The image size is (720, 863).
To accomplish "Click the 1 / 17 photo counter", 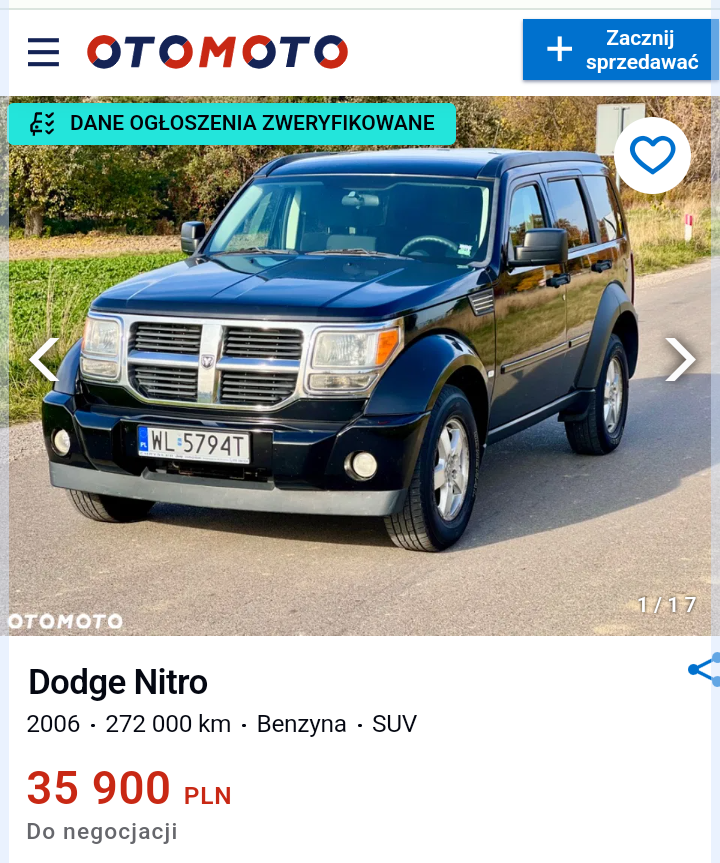I will 667,605.
